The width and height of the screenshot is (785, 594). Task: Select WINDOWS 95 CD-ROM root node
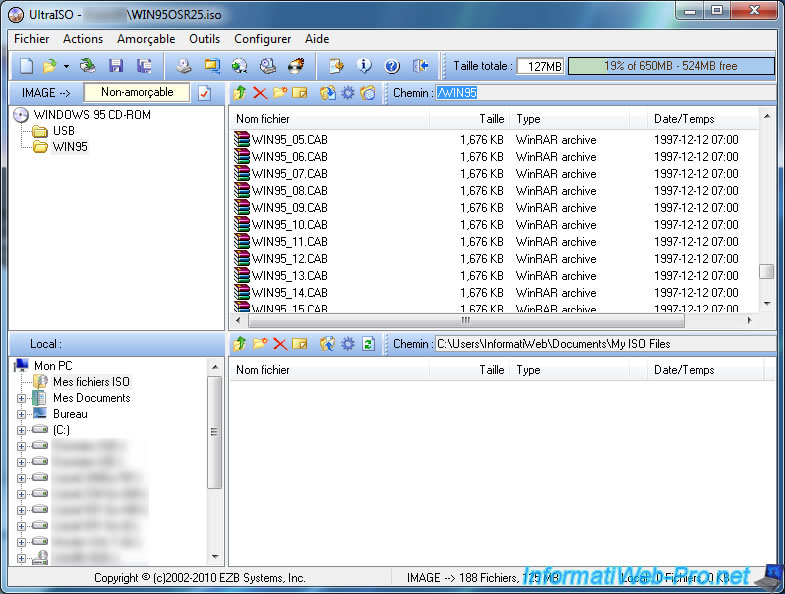pos(92,115)
